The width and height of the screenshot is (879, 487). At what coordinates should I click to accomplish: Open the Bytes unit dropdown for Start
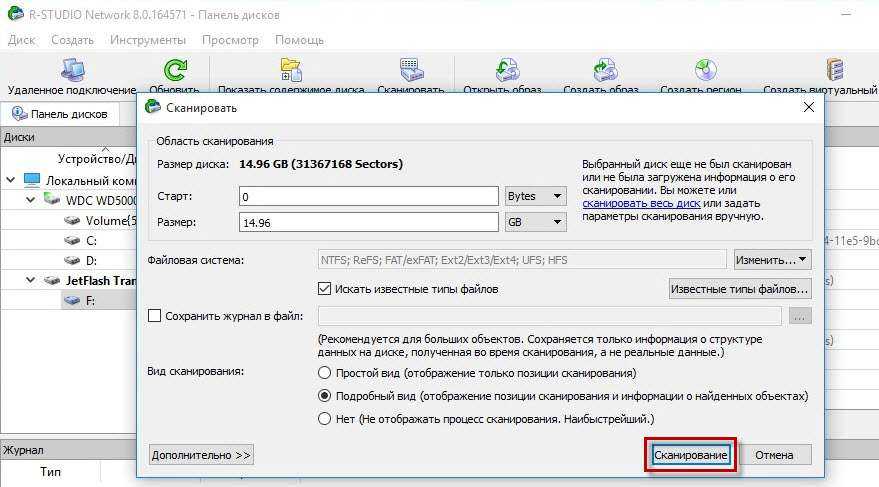tap(536, 196)
